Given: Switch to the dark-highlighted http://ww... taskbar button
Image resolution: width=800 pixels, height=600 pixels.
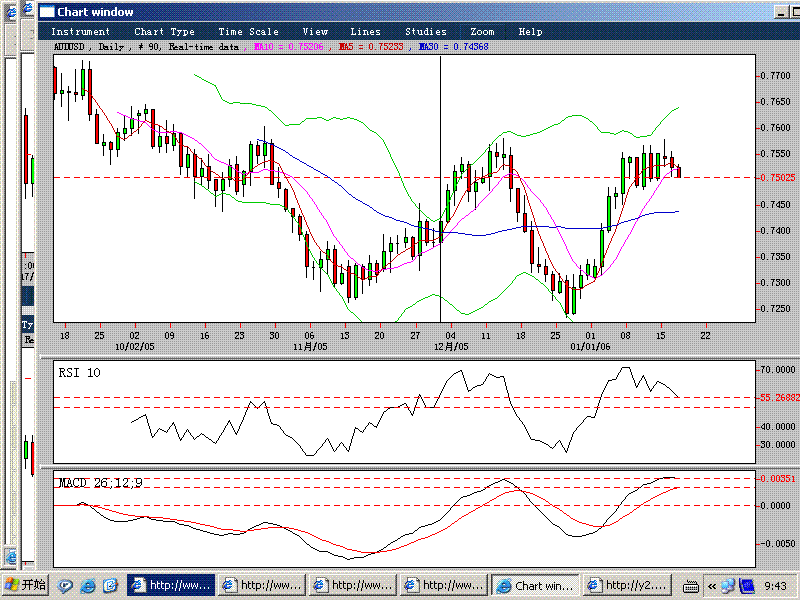Looking at the screenshot, I should click(171, 585).
